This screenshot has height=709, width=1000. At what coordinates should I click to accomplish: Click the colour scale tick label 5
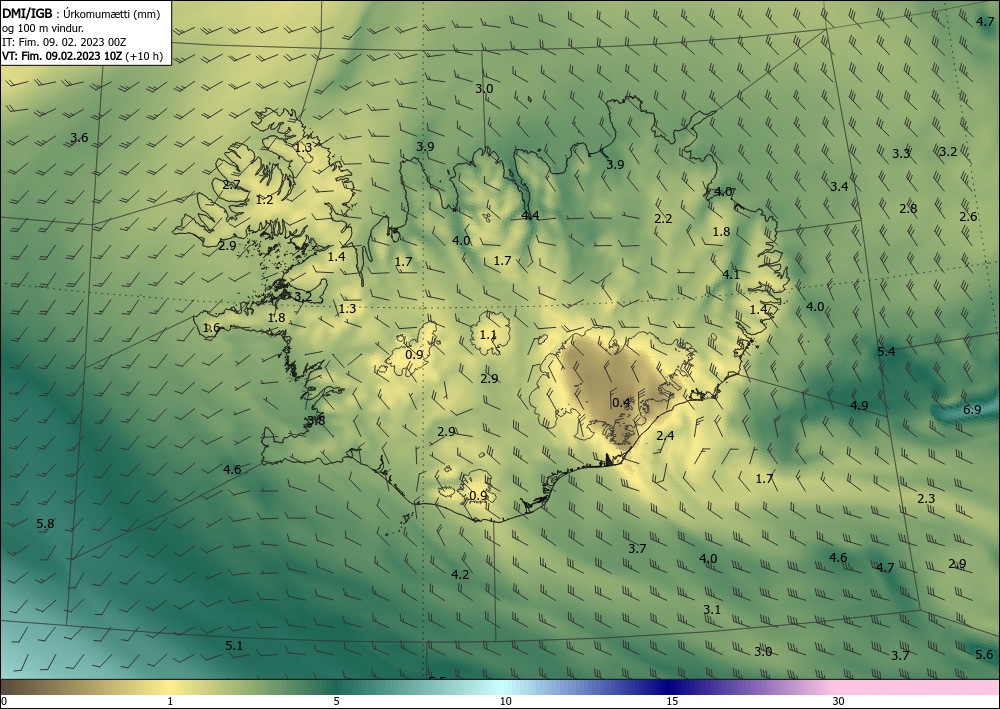point(336,702)
